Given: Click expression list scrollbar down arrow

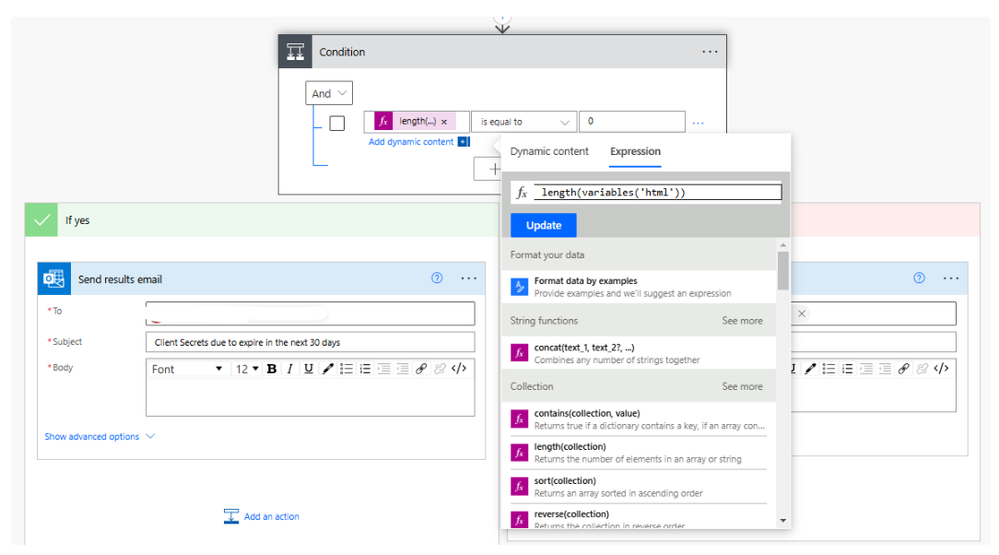Looking at the screenshot, I should pos(783,521).
